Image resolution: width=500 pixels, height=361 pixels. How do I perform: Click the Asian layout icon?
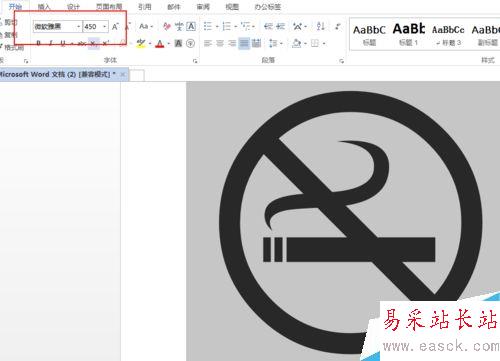click(297, 26)
